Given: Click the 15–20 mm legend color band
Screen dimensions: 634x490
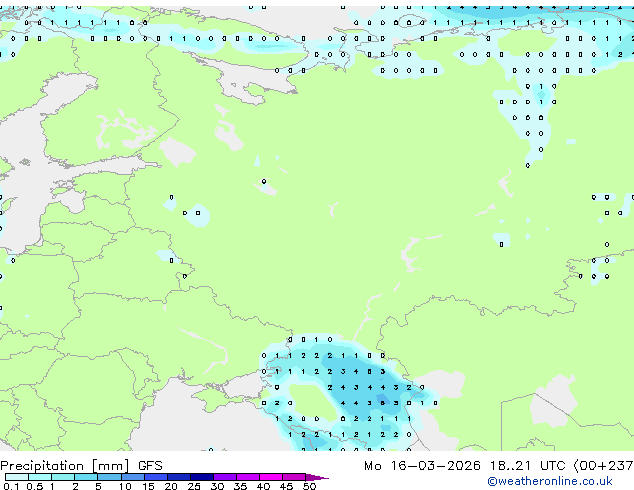Looking at the screenshot, I should (x=156, y=477).
